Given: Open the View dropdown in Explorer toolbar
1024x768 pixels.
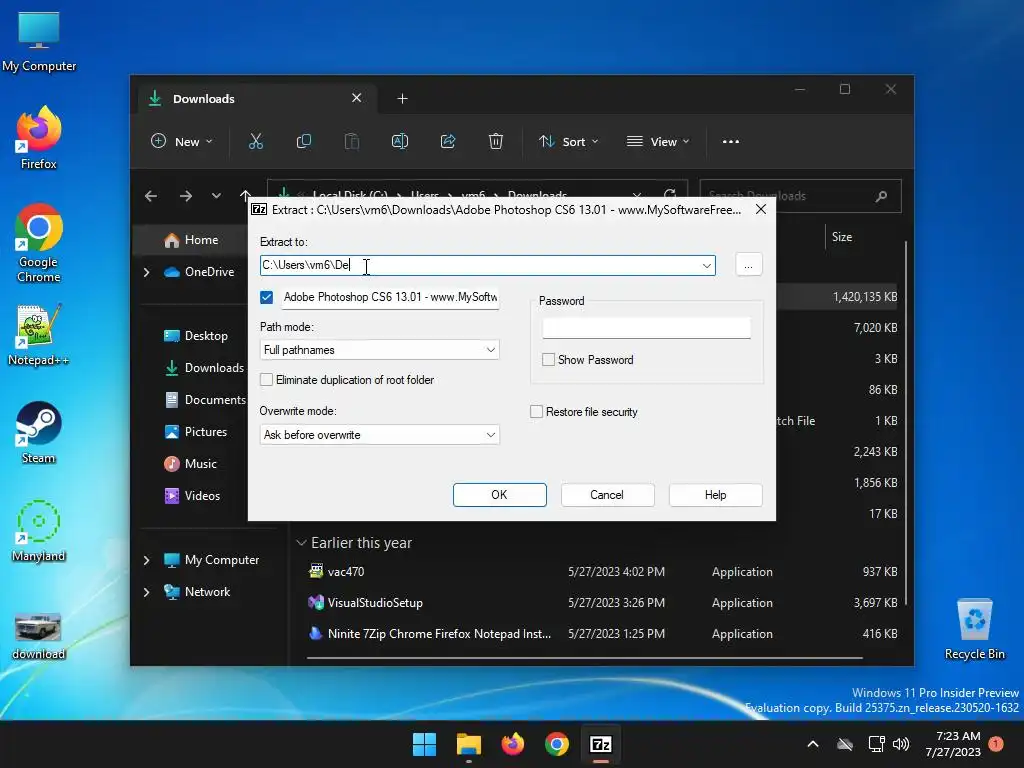Looking at the screenshot, I should pos(658,142).
